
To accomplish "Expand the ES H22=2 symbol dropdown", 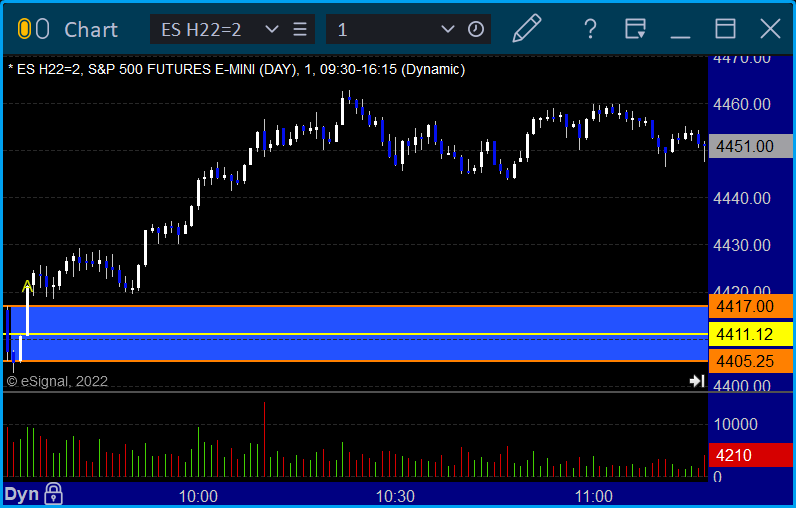I will (x=272, y=29).
